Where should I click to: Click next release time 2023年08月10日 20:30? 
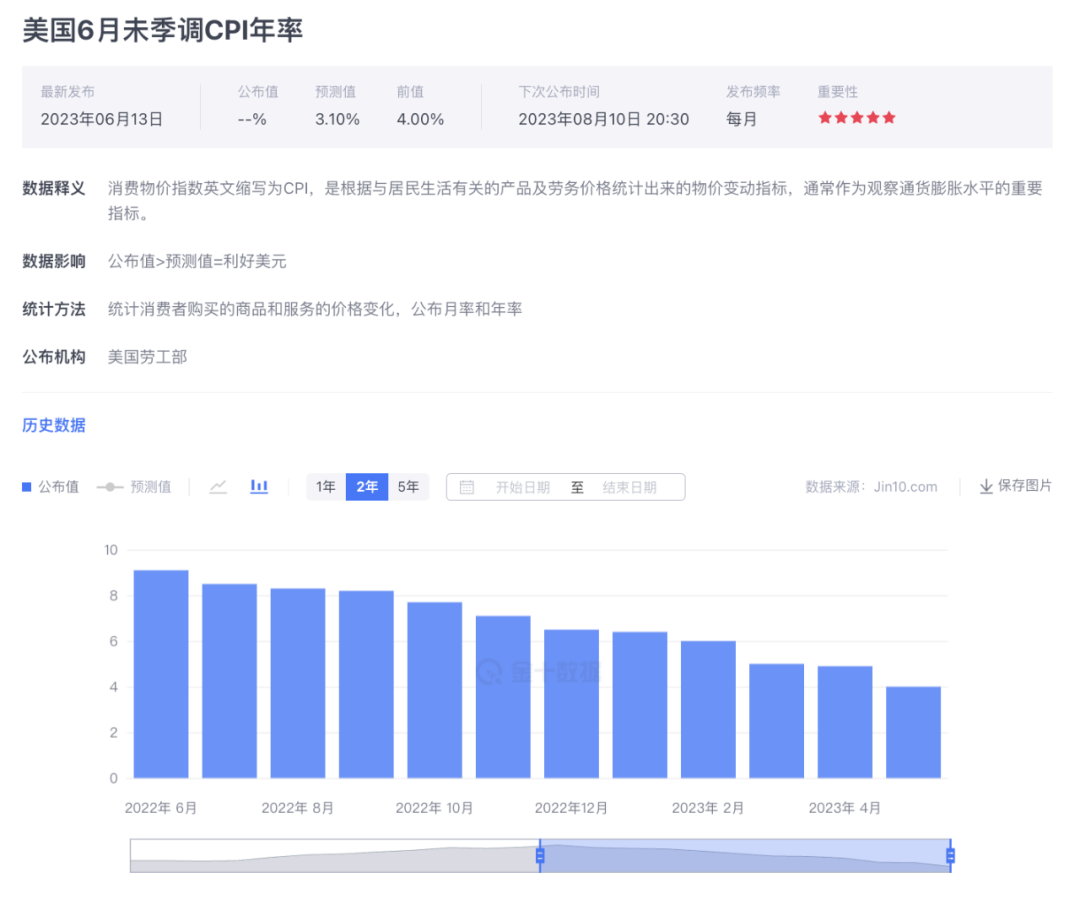point(603,119)
